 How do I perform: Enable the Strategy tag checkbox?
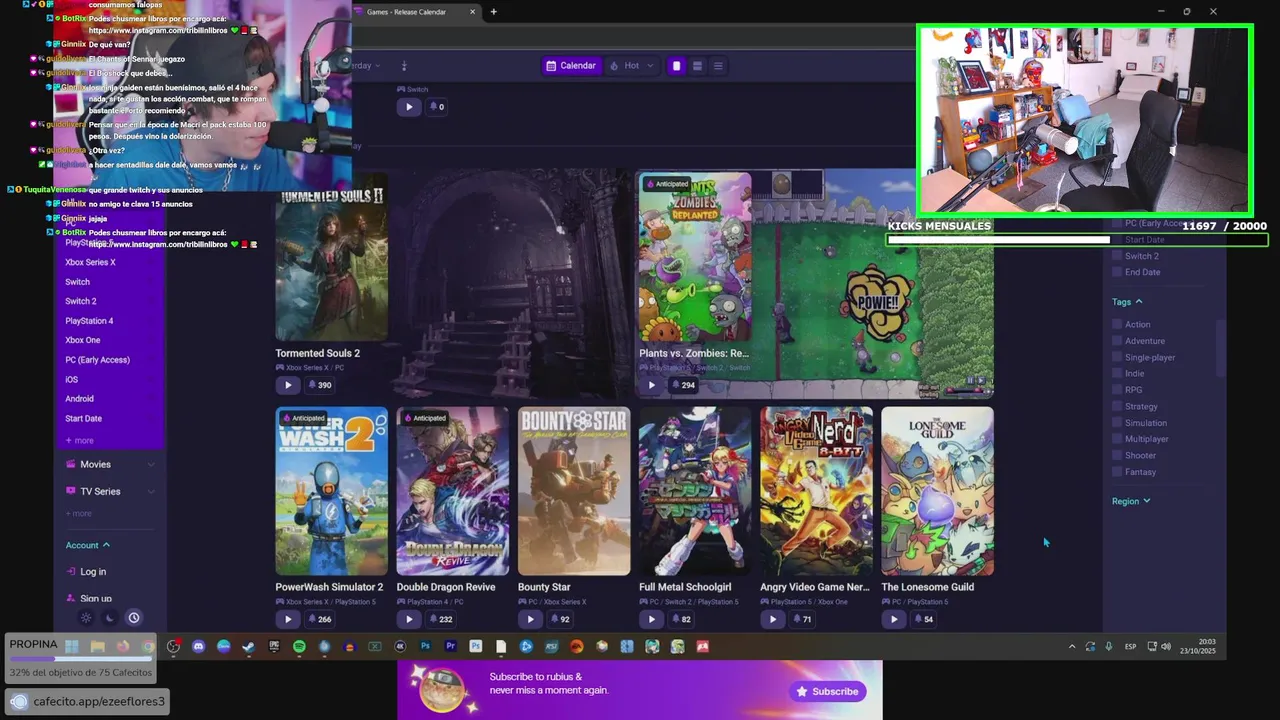1117,406
